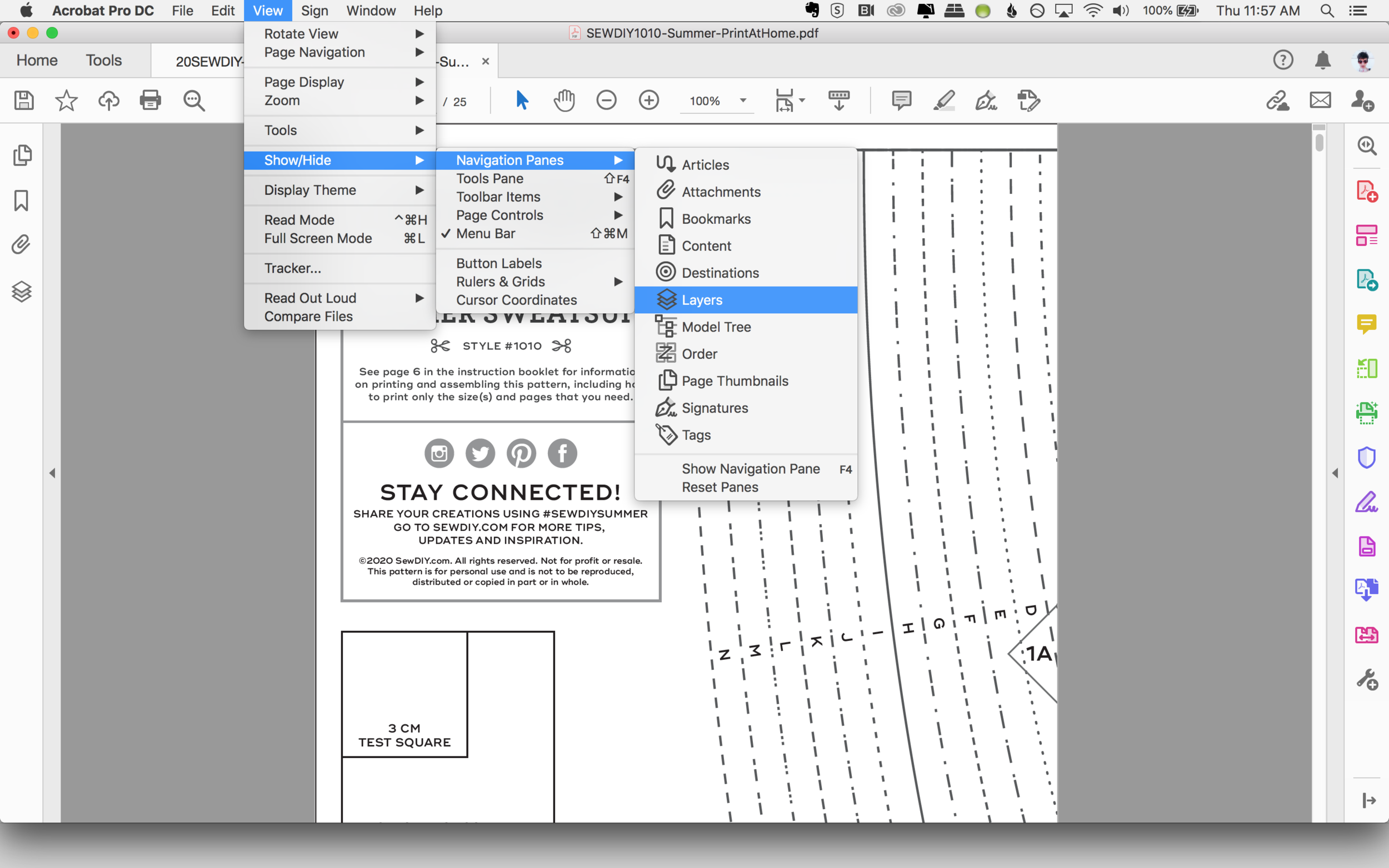Click the Add Comment sticky note icon
Viewport: 1389px width, 868px height.
click(x=902, y=101)
